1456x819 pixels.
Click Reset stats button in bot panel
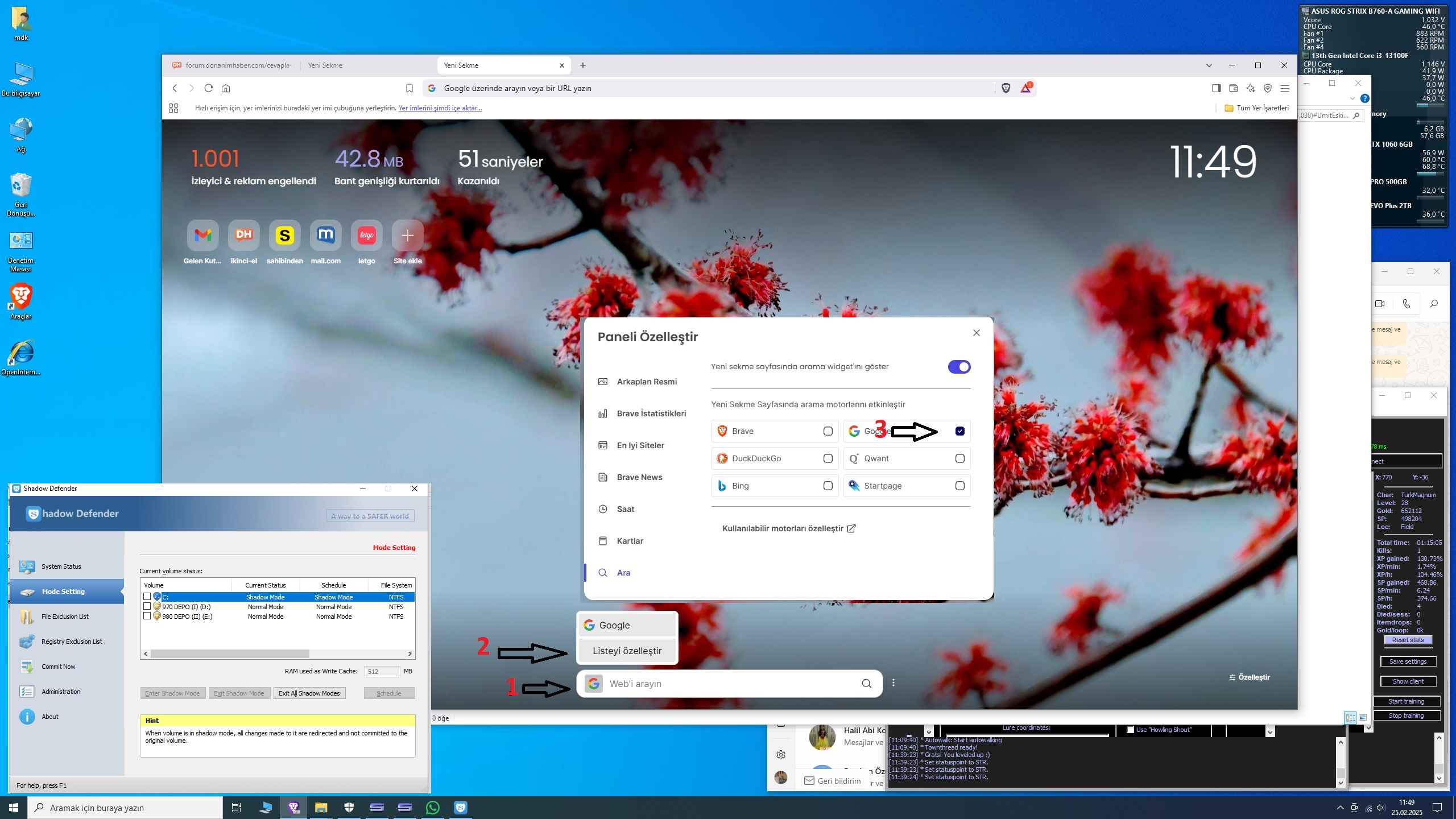click(1408, 640)
